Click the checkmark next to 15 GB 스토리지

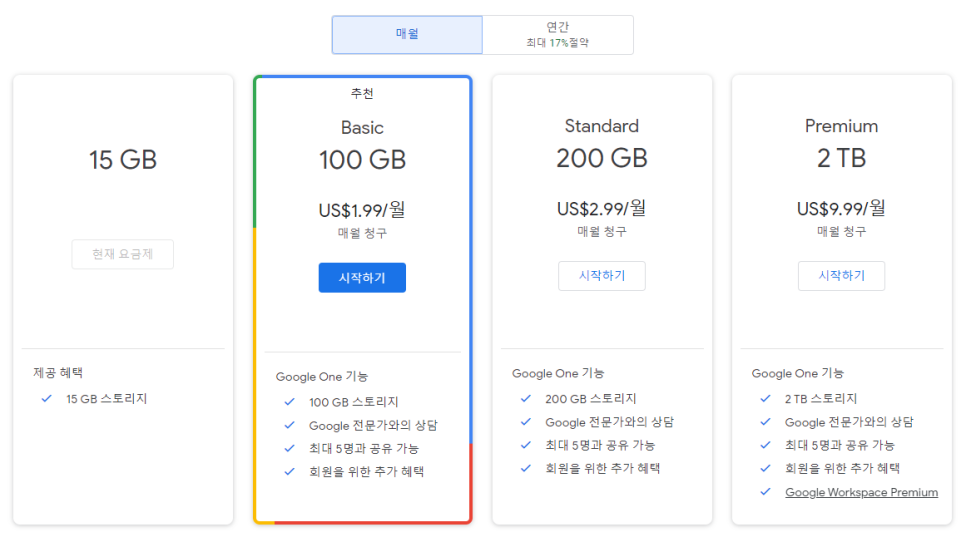coord(46,398)
